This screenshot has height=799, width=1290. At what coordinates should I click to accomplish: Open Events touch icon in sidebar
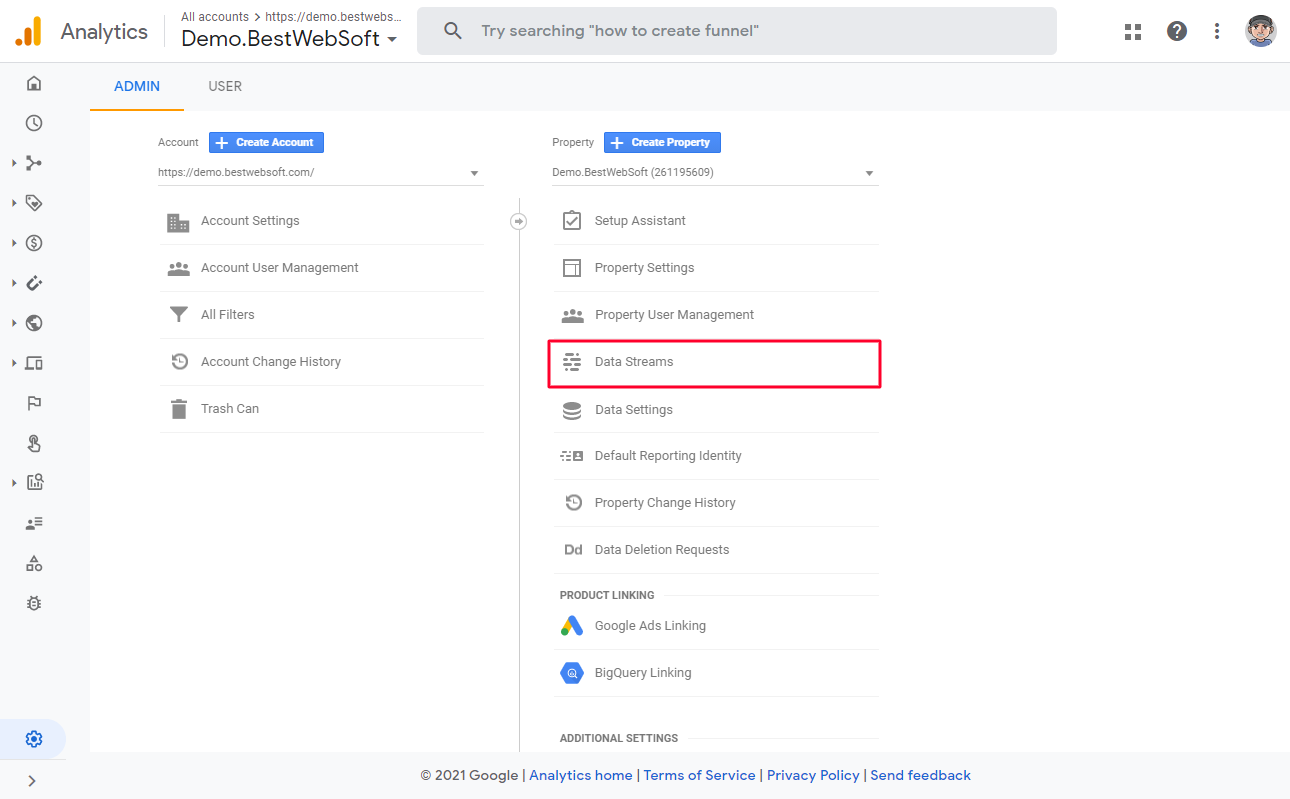[x=34, y=443]
